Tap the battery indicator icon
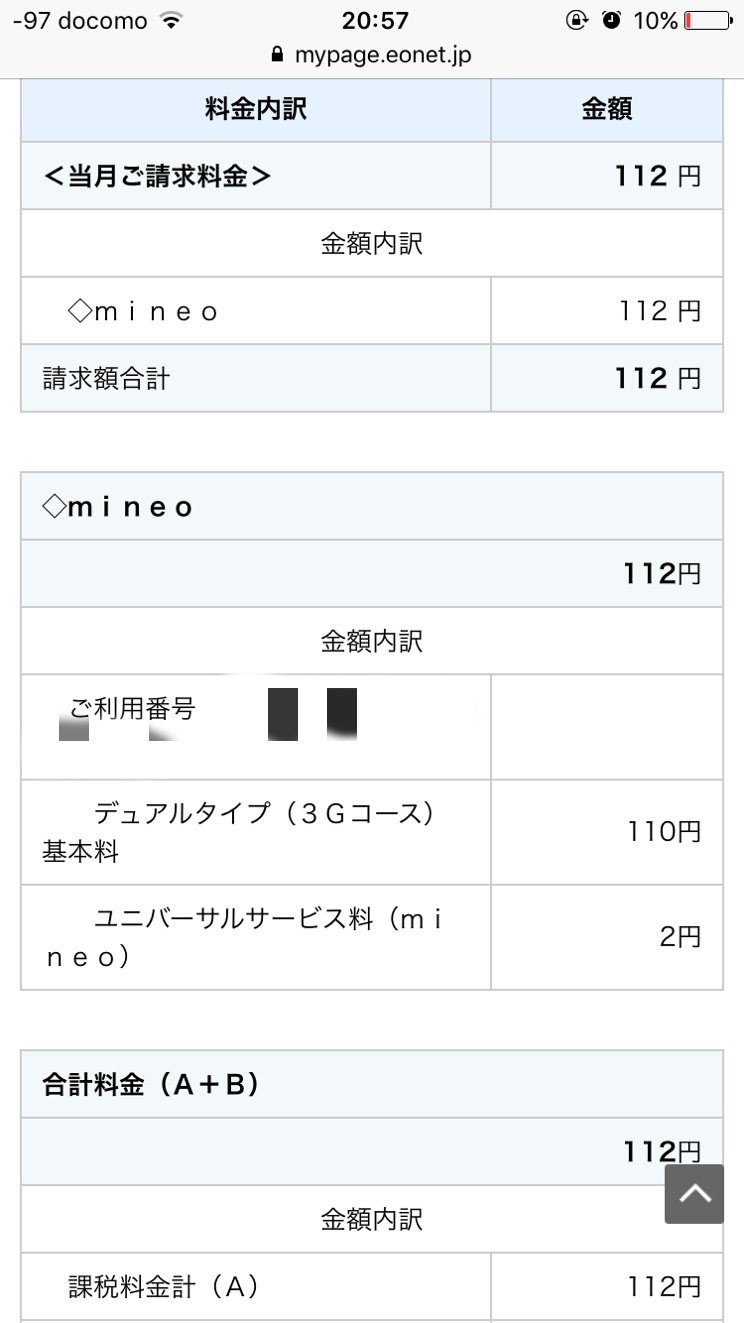744x1323 pixels. pos(707,20)
